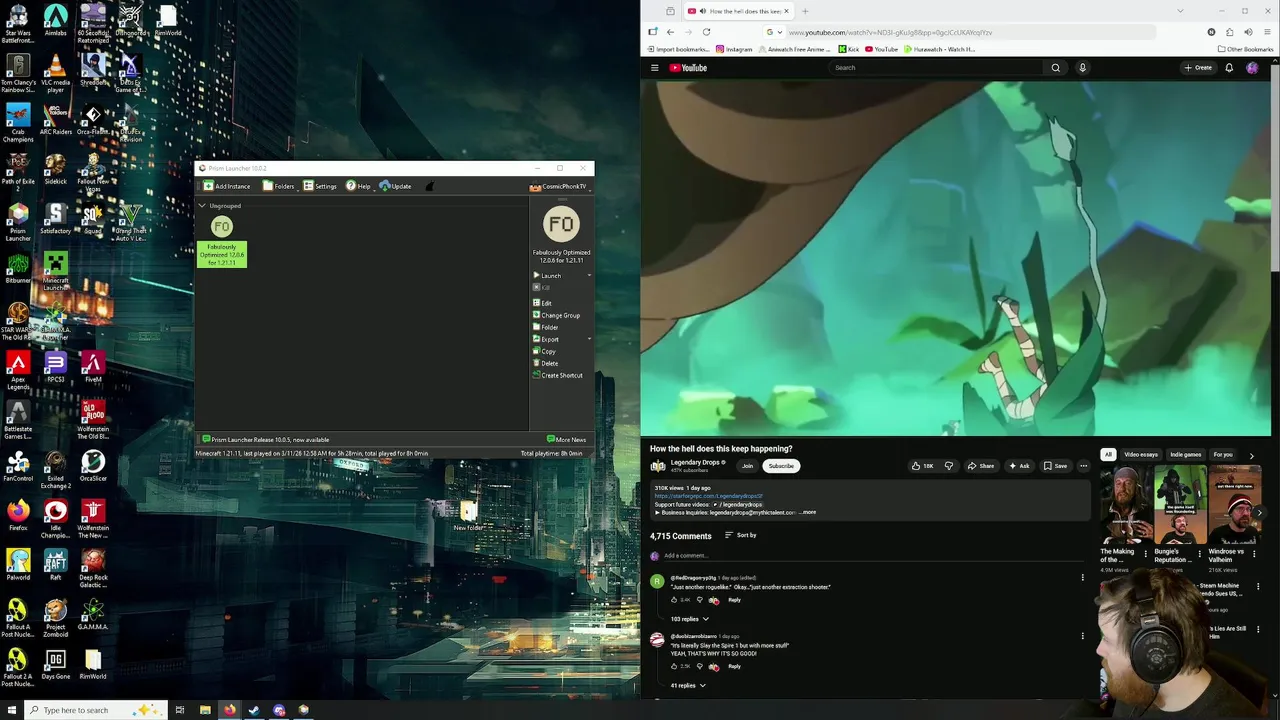Open The Making of the... short thumbnail
The width and height of the screenshot is (1280, 720).
[1125, 505]
